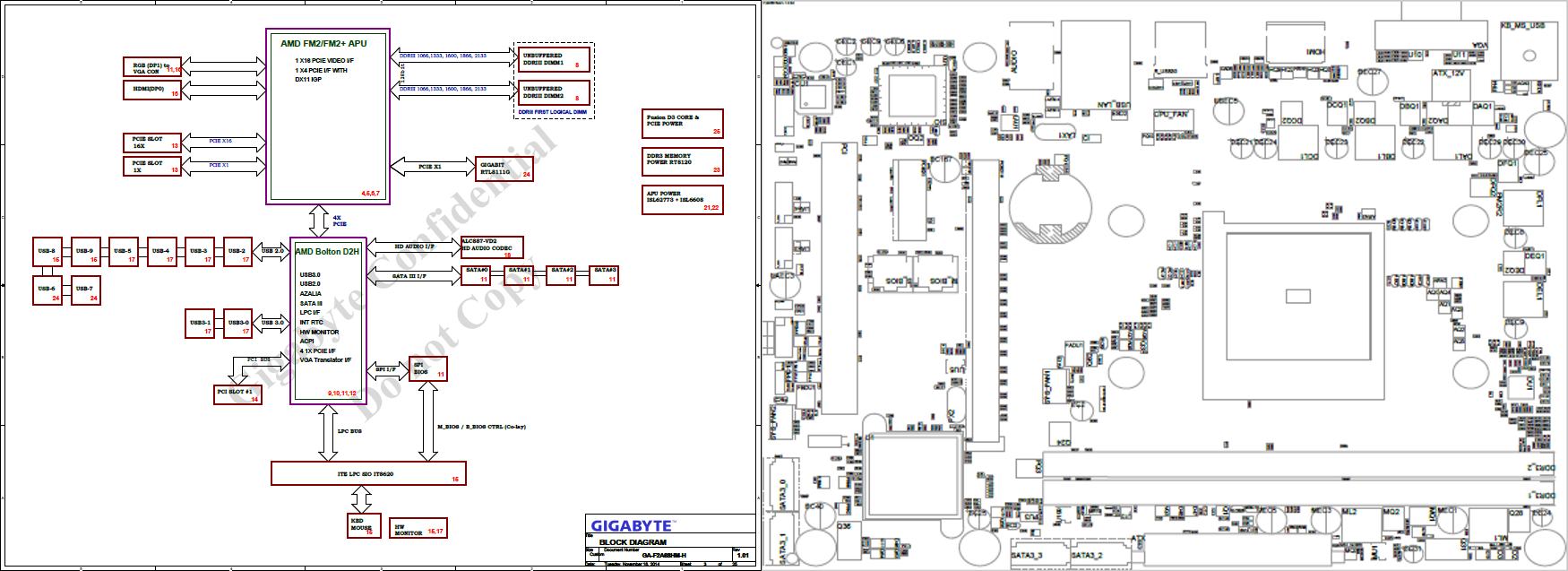Click the ITE LPC SIO IT8620 block
Image resolution: width=1568 pixels, height=571 pixels.
[x=368, y=473]
